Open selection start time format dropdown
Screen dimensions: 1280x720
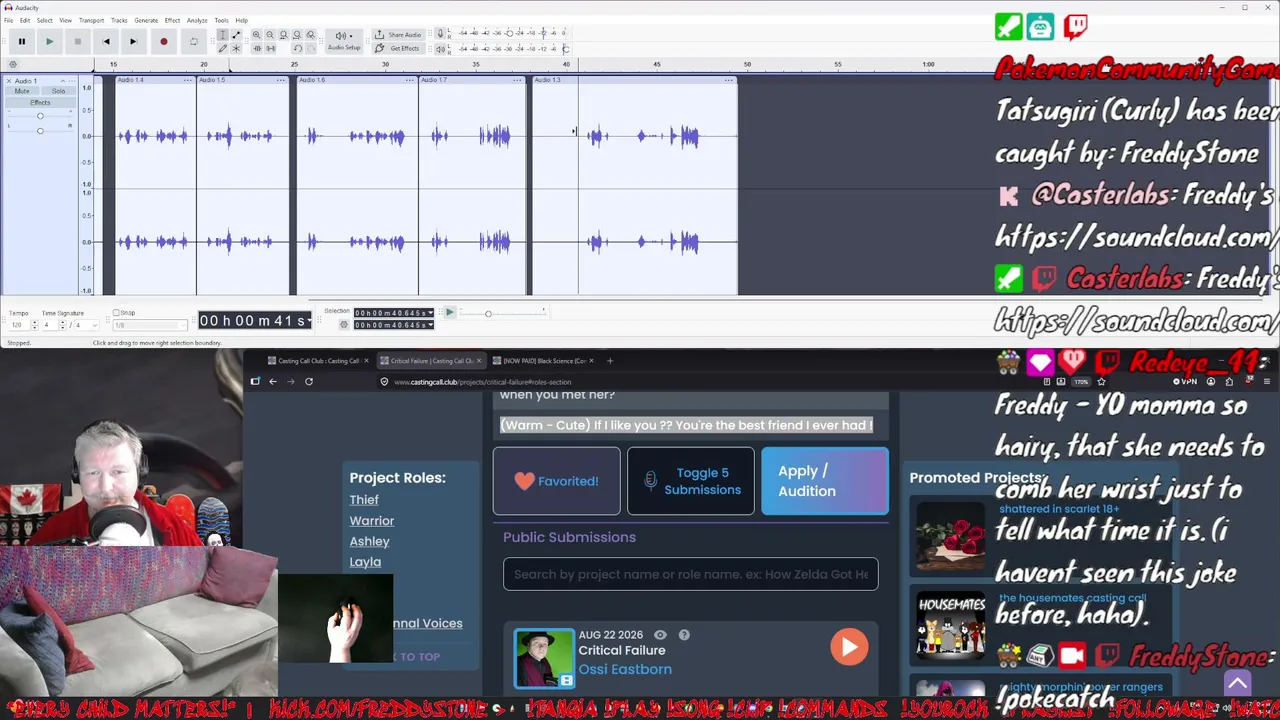(431, 313)
